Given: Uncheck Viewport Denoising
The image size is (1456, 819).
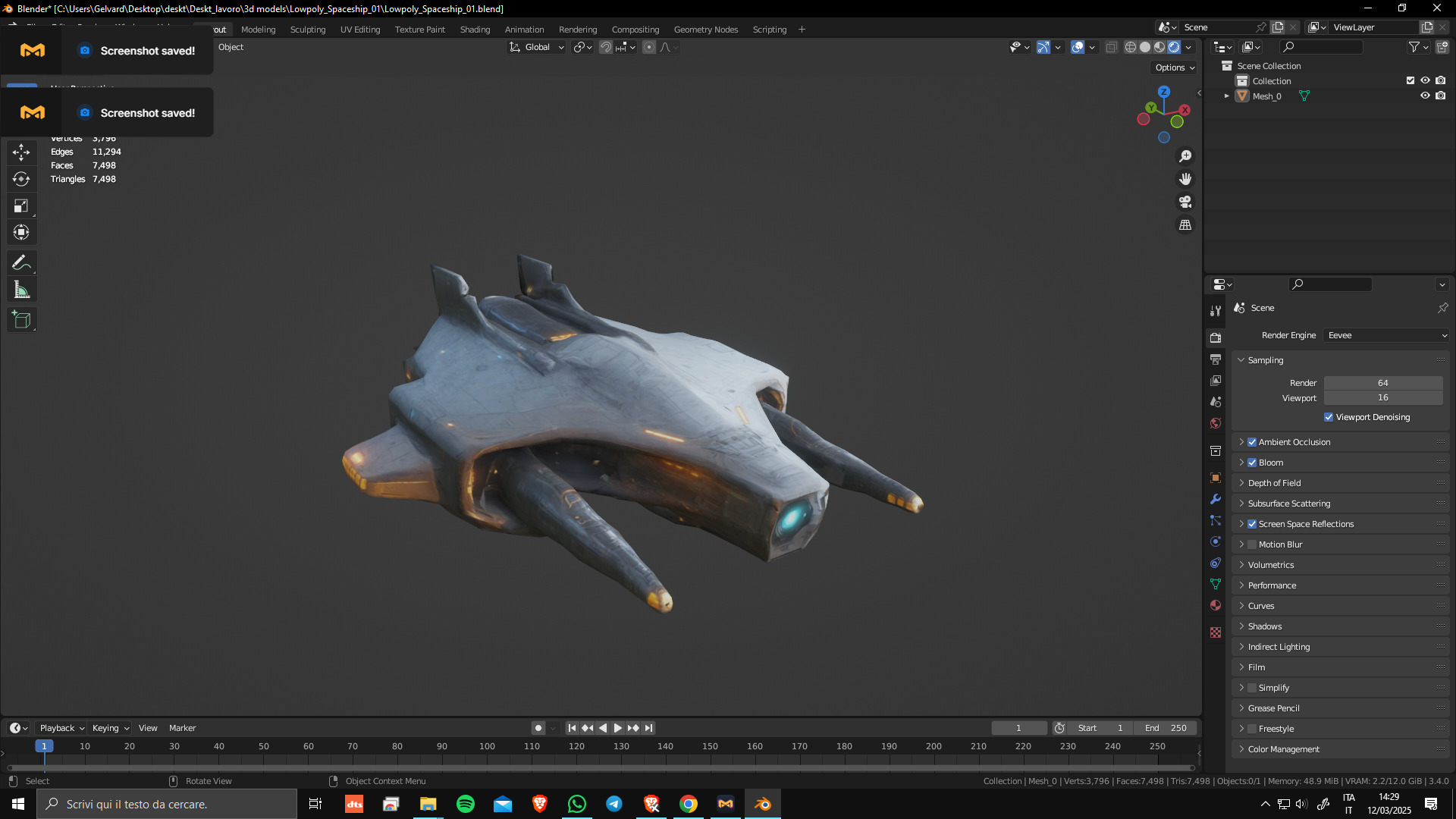Looking at the screenshot, I should pyautogui.click(x=1329, y=417).
